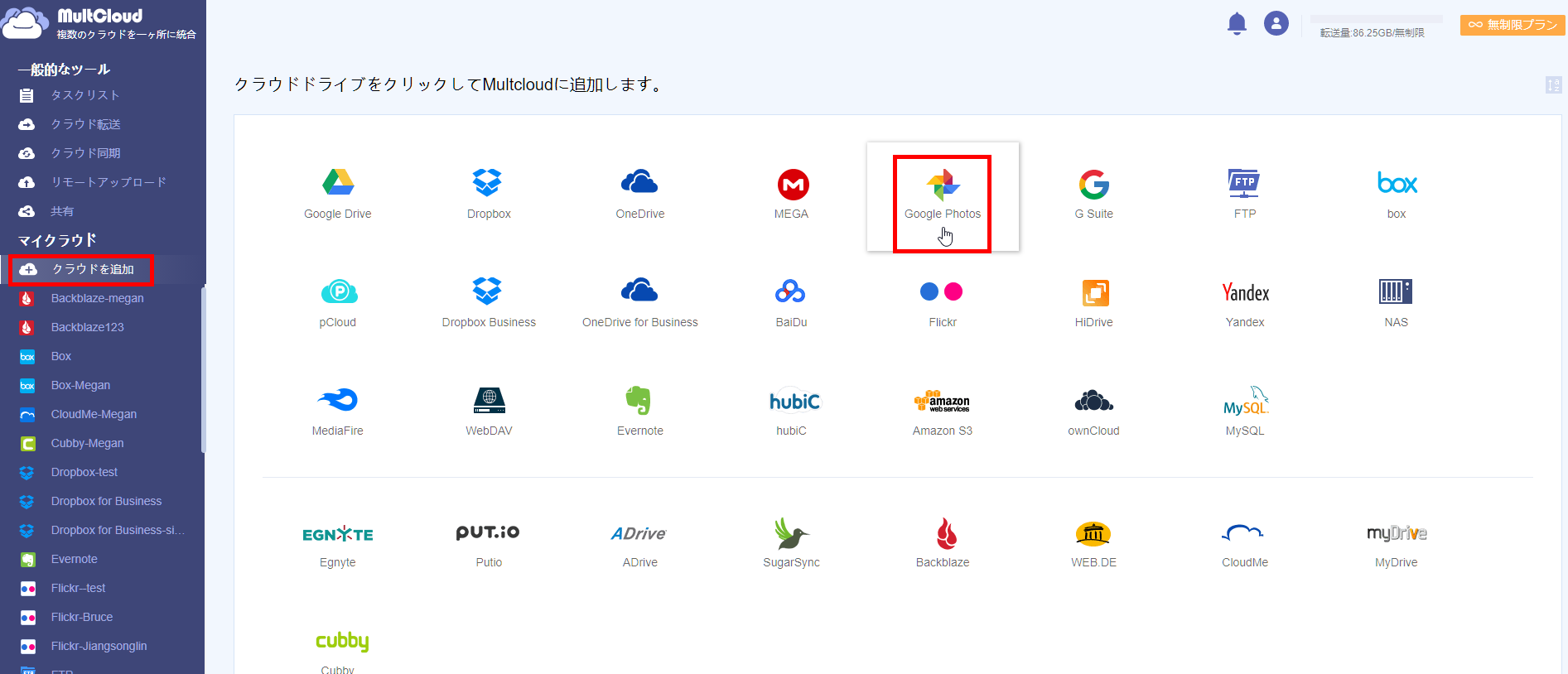This screenshot has width=1568, height=674.
Task: Choose Evernote in the cloud grid
Action: click(x=640, y=412)
